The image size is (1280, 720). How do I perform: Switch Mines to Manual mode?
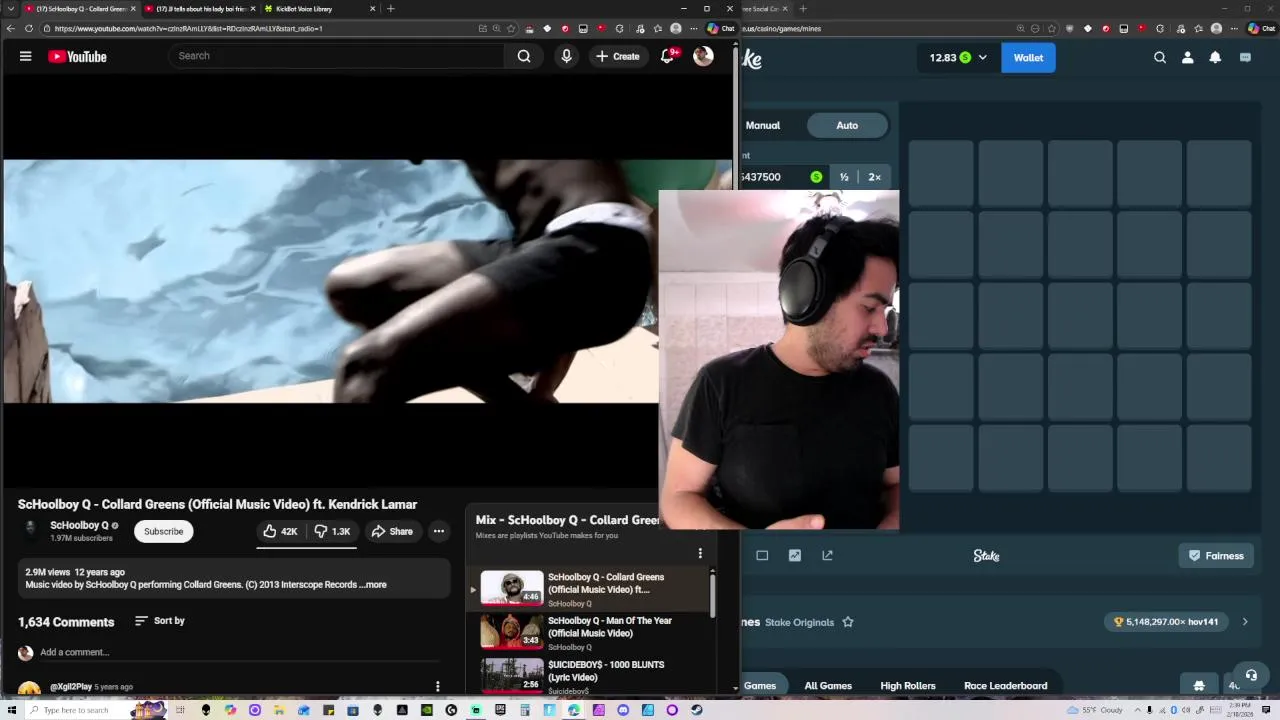pos(763,125)
